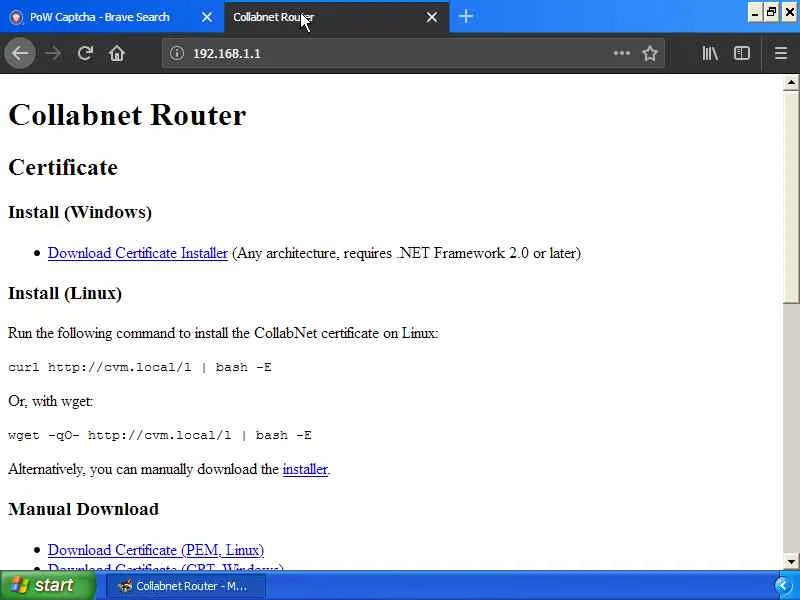The width and height of the screenshot is (800, 600).
Task: Follow the installer link for manual download
Action: coord(305,469)
